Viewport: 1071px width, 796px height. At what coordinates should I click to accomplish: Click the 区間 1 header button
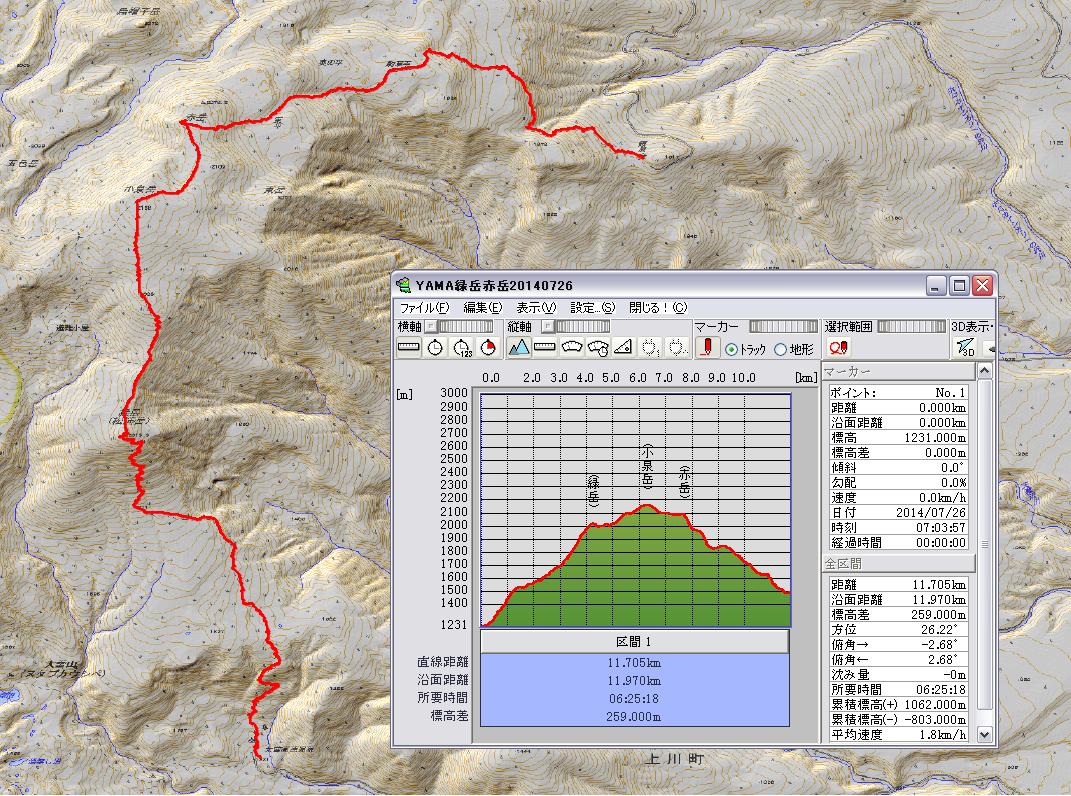pyautogui.click(x=635, y=642)
